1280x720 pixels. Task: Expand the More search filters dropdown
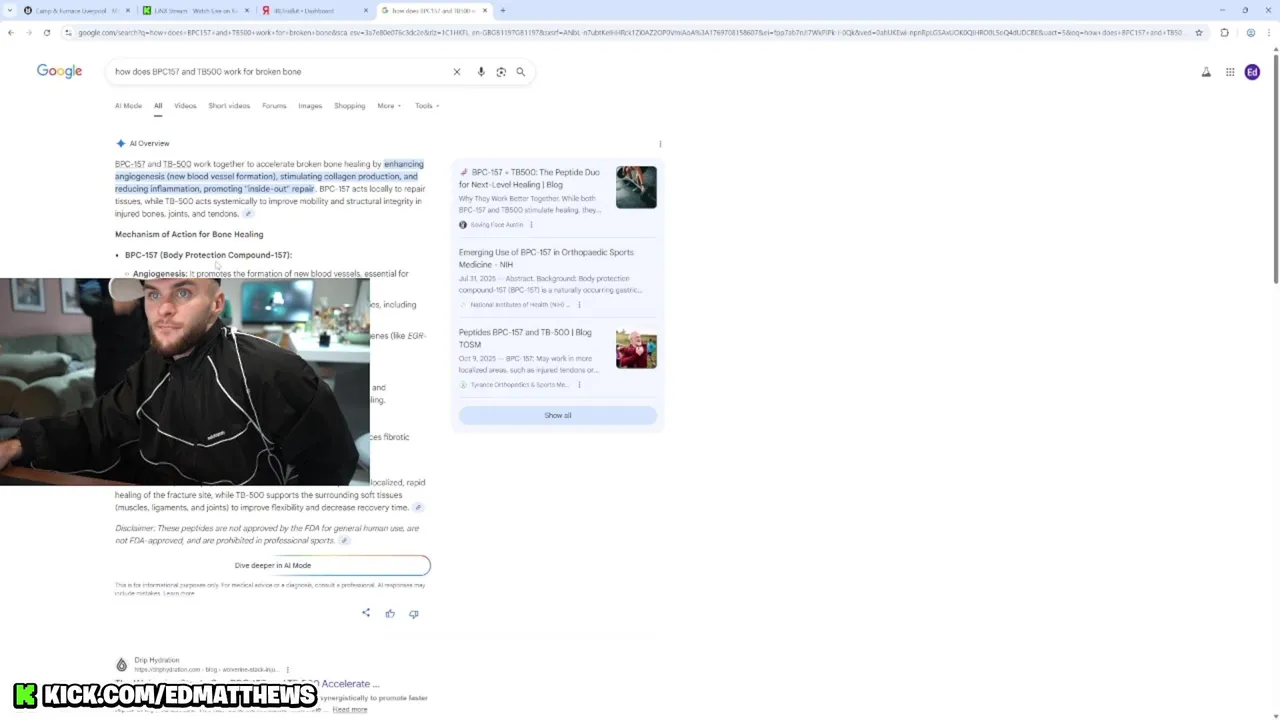pos(389,105)
